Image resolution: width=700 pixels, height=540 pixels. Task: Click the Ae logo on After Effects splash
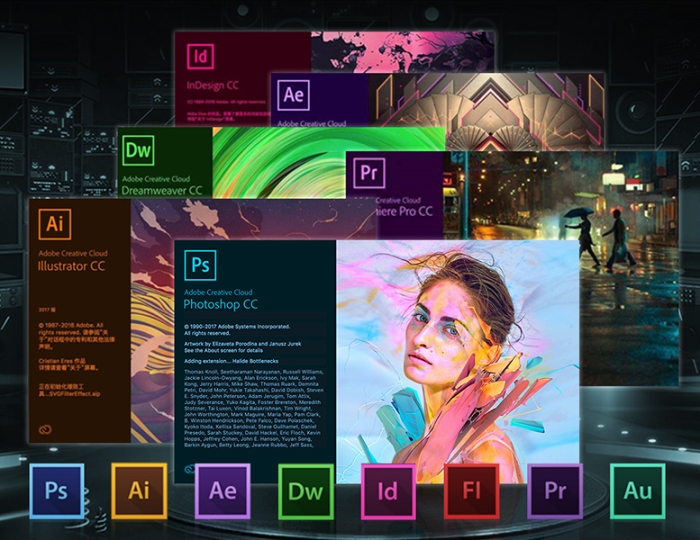[x=293, y=95]
